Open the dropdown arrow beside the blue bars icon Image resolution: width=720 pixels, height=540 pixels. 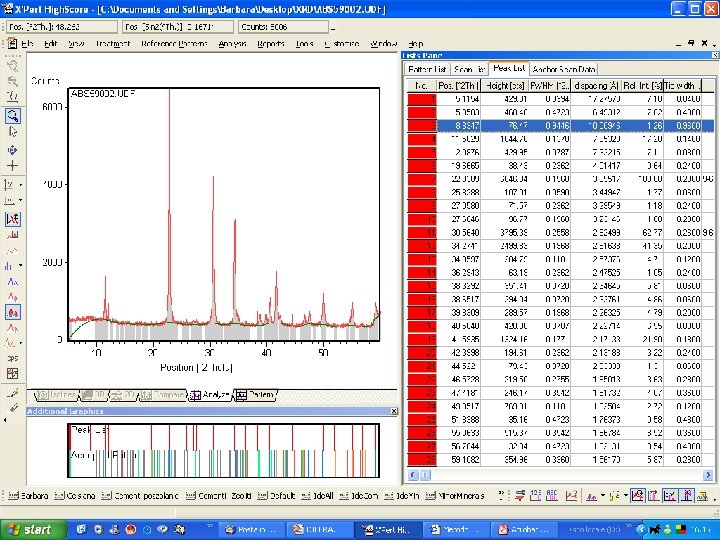[x=21, y=265]
